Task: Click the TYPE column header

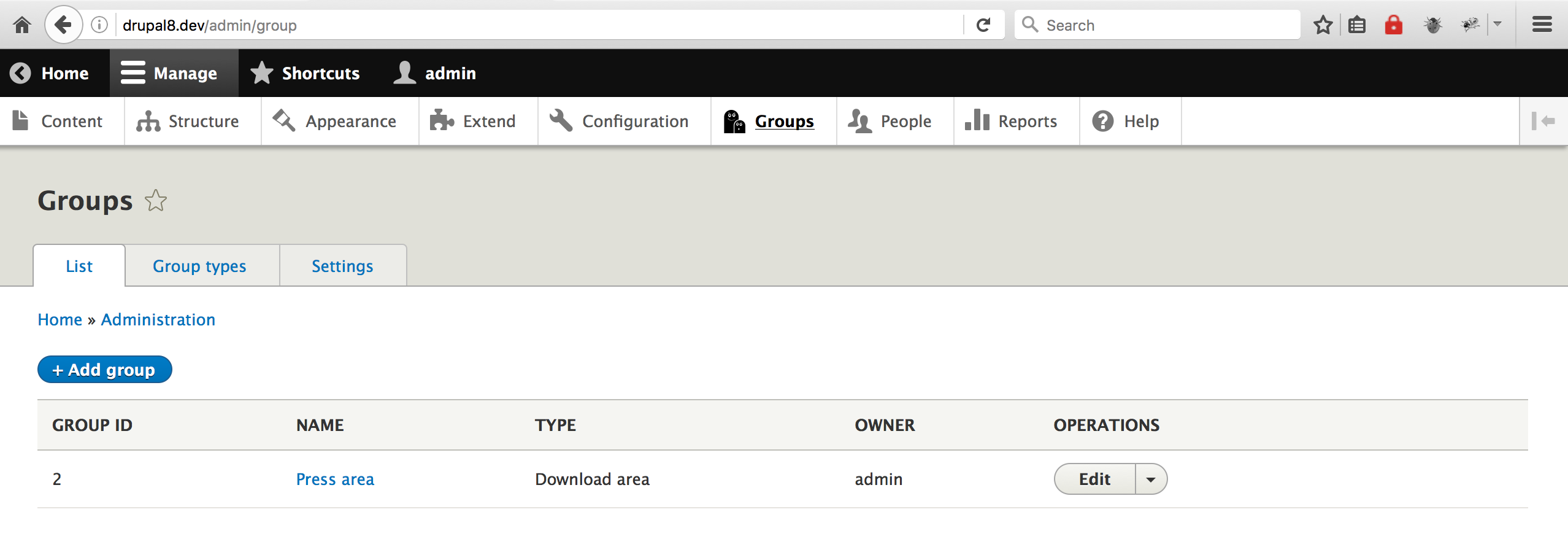Action: pyautogui.click(x=555, y=425)
